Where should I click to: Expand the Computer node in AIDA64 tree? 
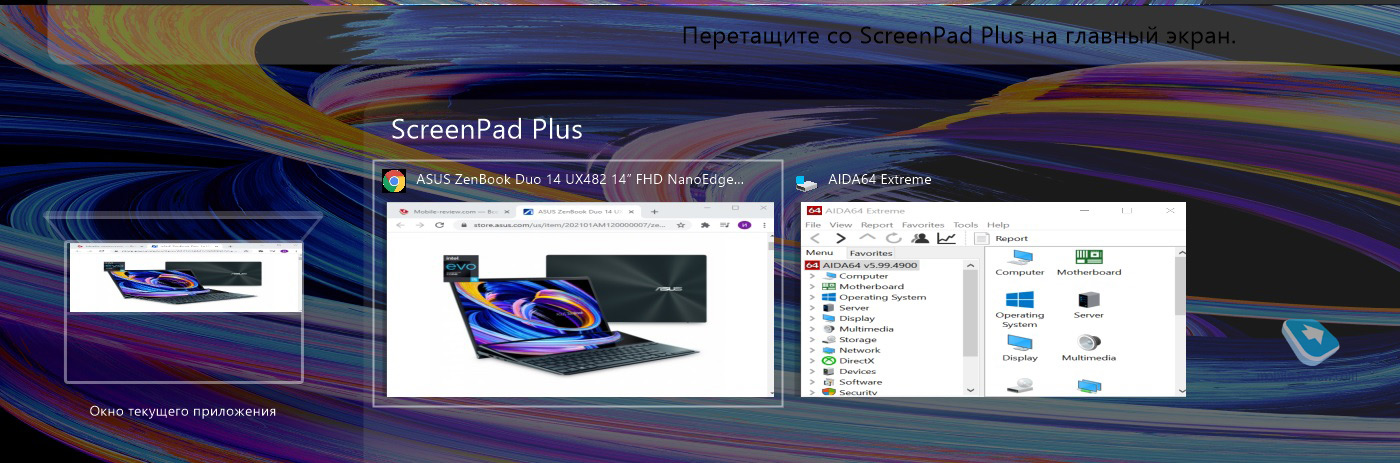[813, 276]
